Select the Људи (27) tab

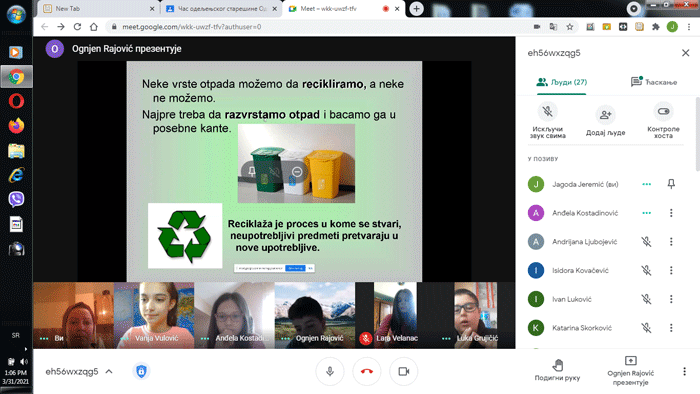click(x=562, y=82)
